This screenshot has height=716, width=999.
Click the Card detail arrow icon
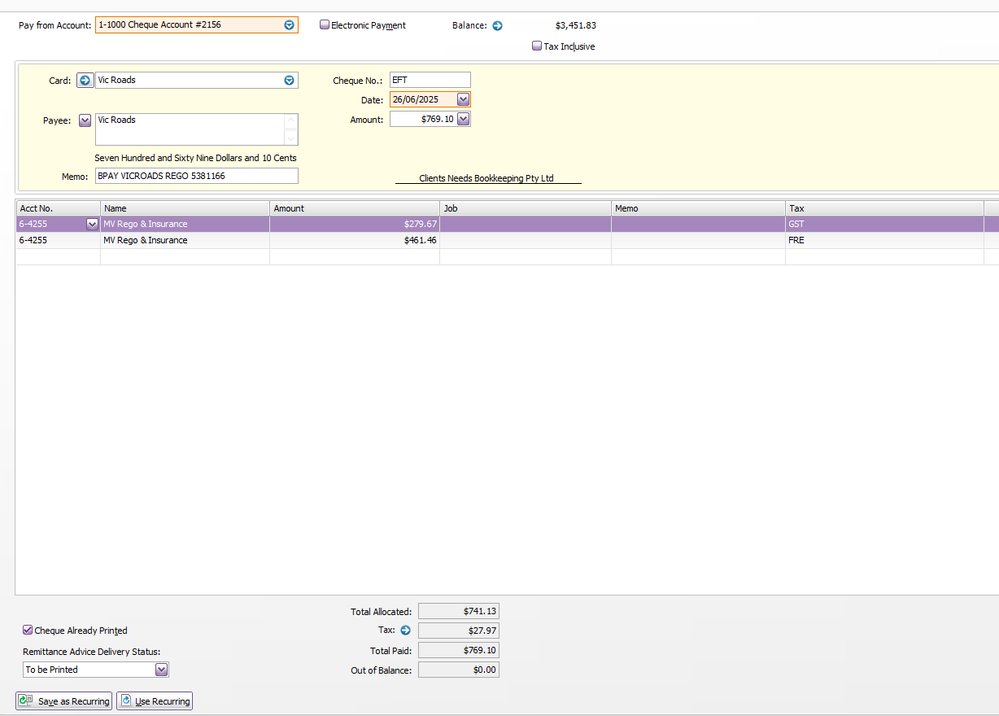85,80
